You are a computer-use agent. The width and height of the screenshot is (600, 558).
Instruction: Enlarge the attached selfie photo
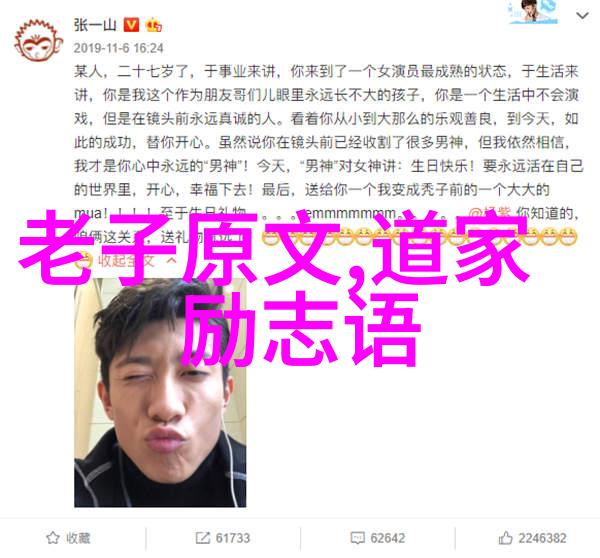[x=160, y=392]
